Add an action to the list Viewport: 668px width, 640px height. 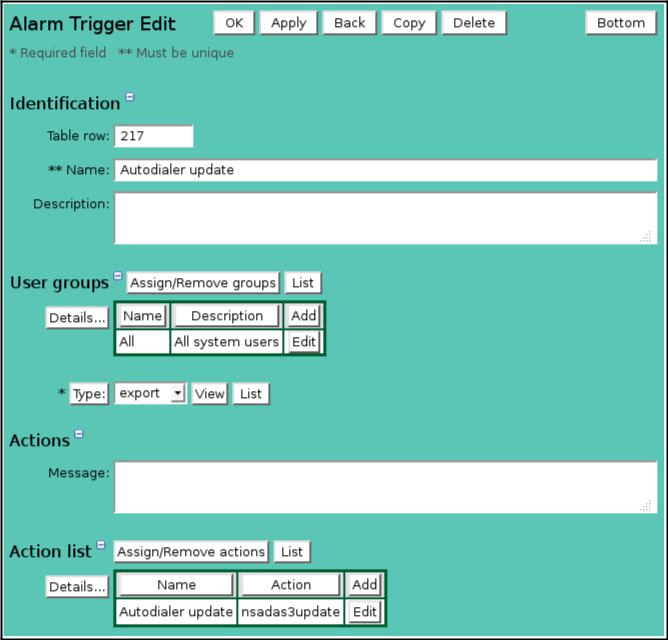click(365, 585)
